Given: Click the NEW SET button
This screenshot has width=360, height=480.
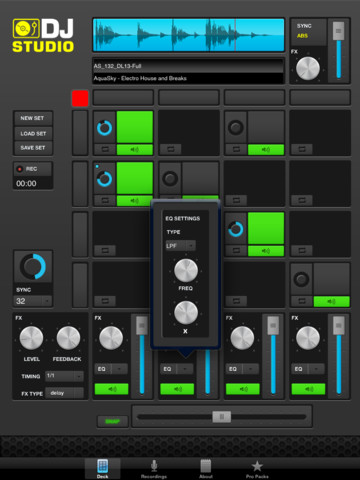Looking at the screenshot, I should [33, 118].
